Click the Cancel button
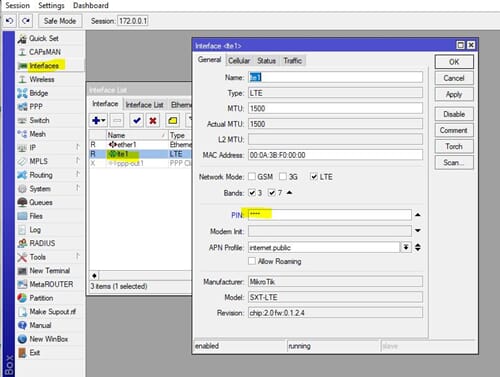Viewport: 500px width, 377px height. pyautogui.click(x=454, y=78)
